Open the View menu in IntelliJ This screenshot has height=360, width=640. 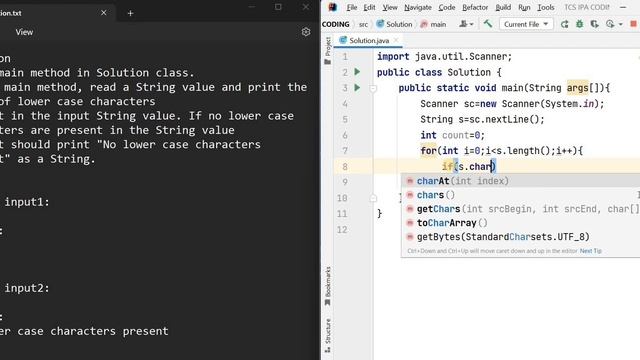[390, 7]
